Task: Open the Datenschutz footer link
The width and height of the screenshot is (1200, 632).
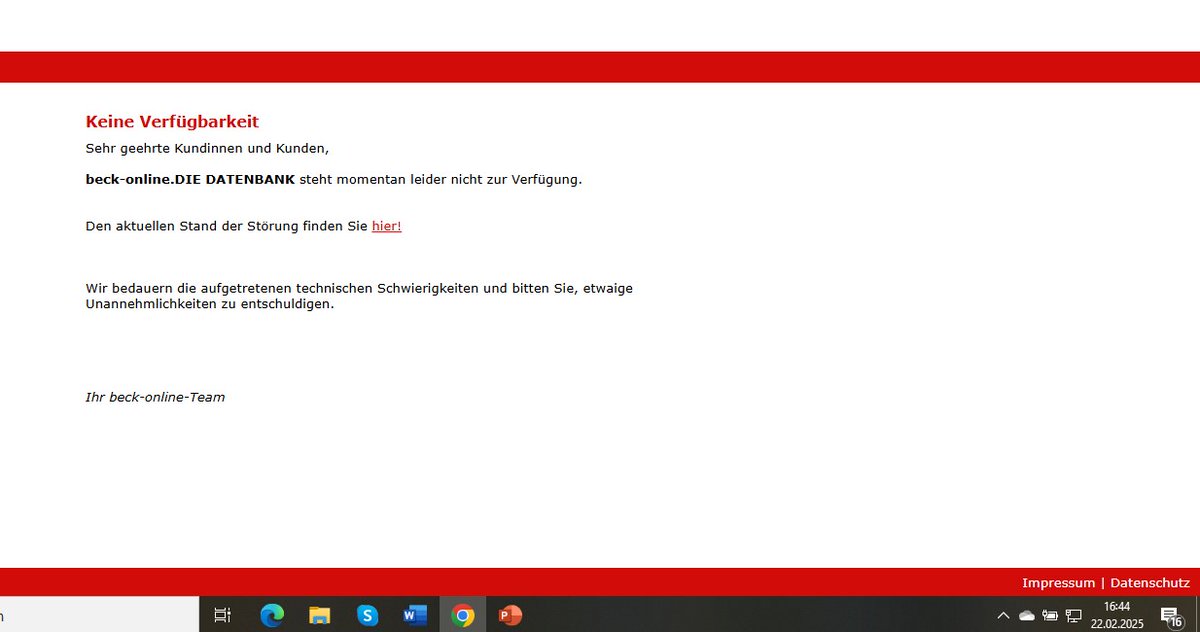Action: click(1150, 582)
